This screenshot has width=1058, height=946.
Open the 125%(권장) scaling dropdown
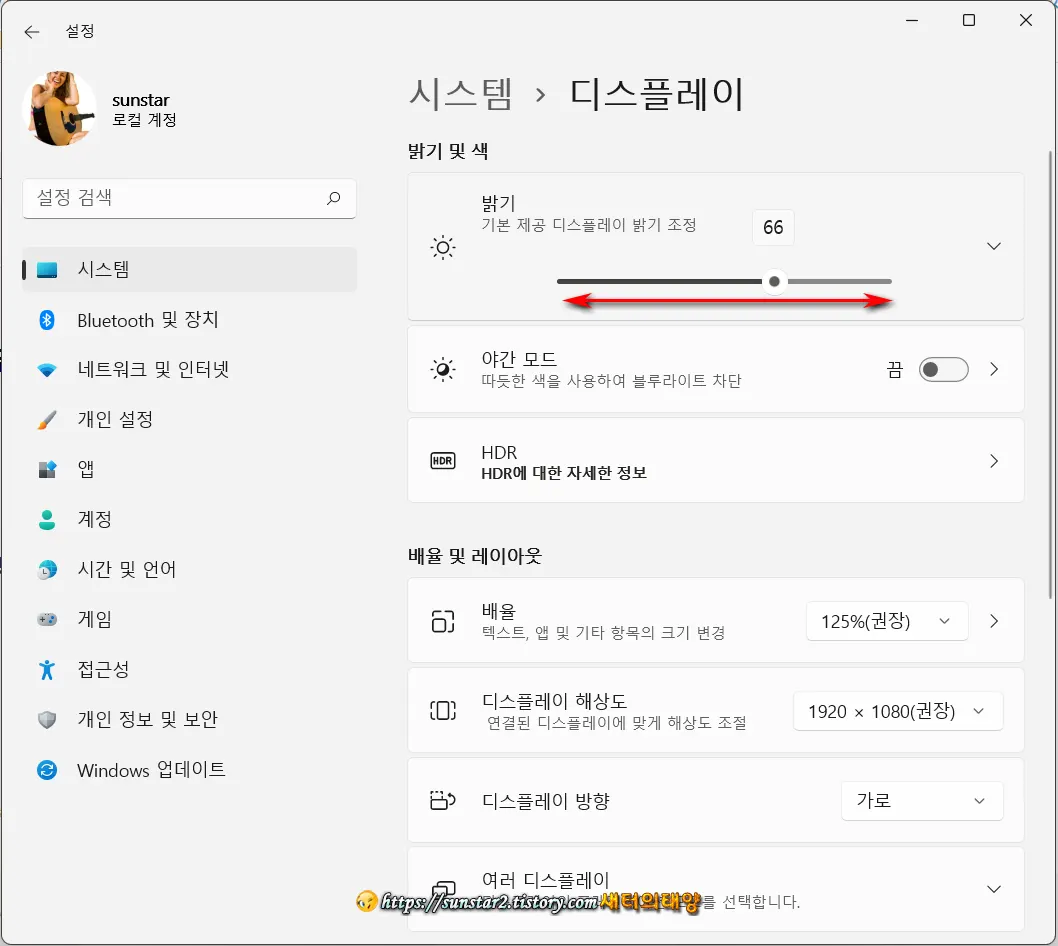[x=886, y=620]
